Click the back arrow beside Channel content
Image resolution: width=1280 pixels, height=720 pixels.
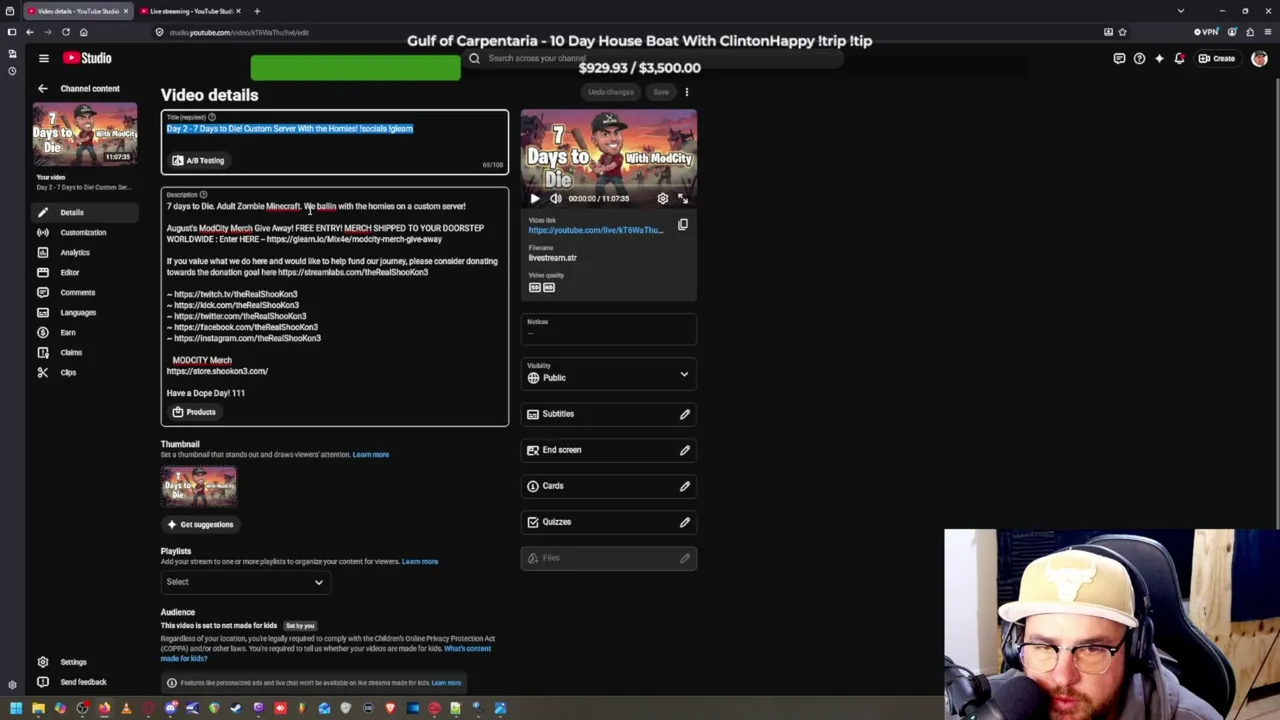click(x=42, y=89)
